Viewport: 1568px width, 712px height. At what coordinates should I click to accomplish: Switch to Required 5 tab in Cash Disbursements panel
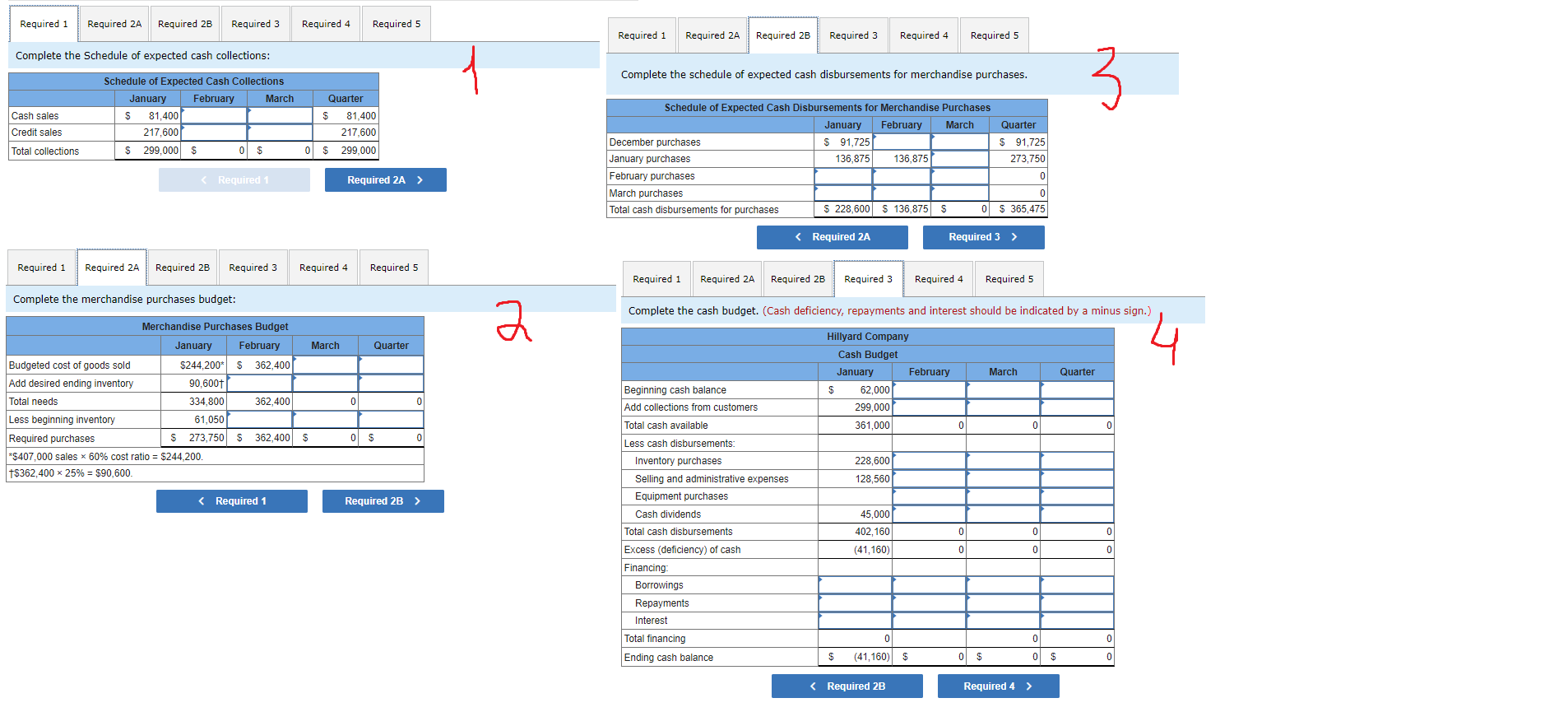995,35
